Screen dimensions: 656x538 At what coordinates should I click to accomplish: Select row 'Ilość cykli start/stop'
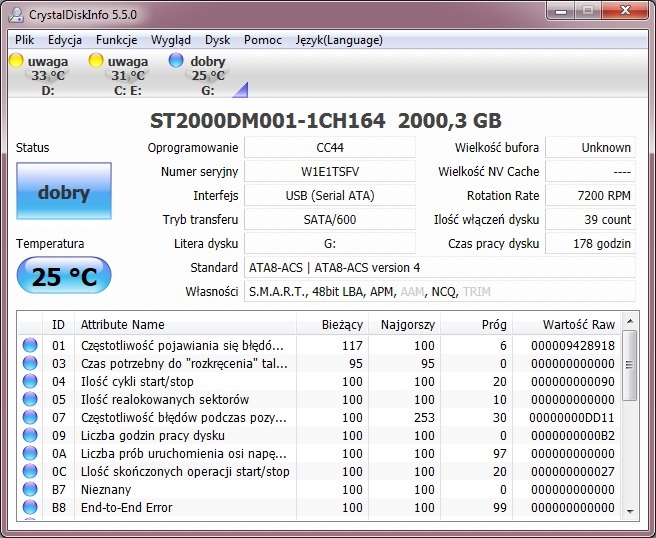click(319, 381)
